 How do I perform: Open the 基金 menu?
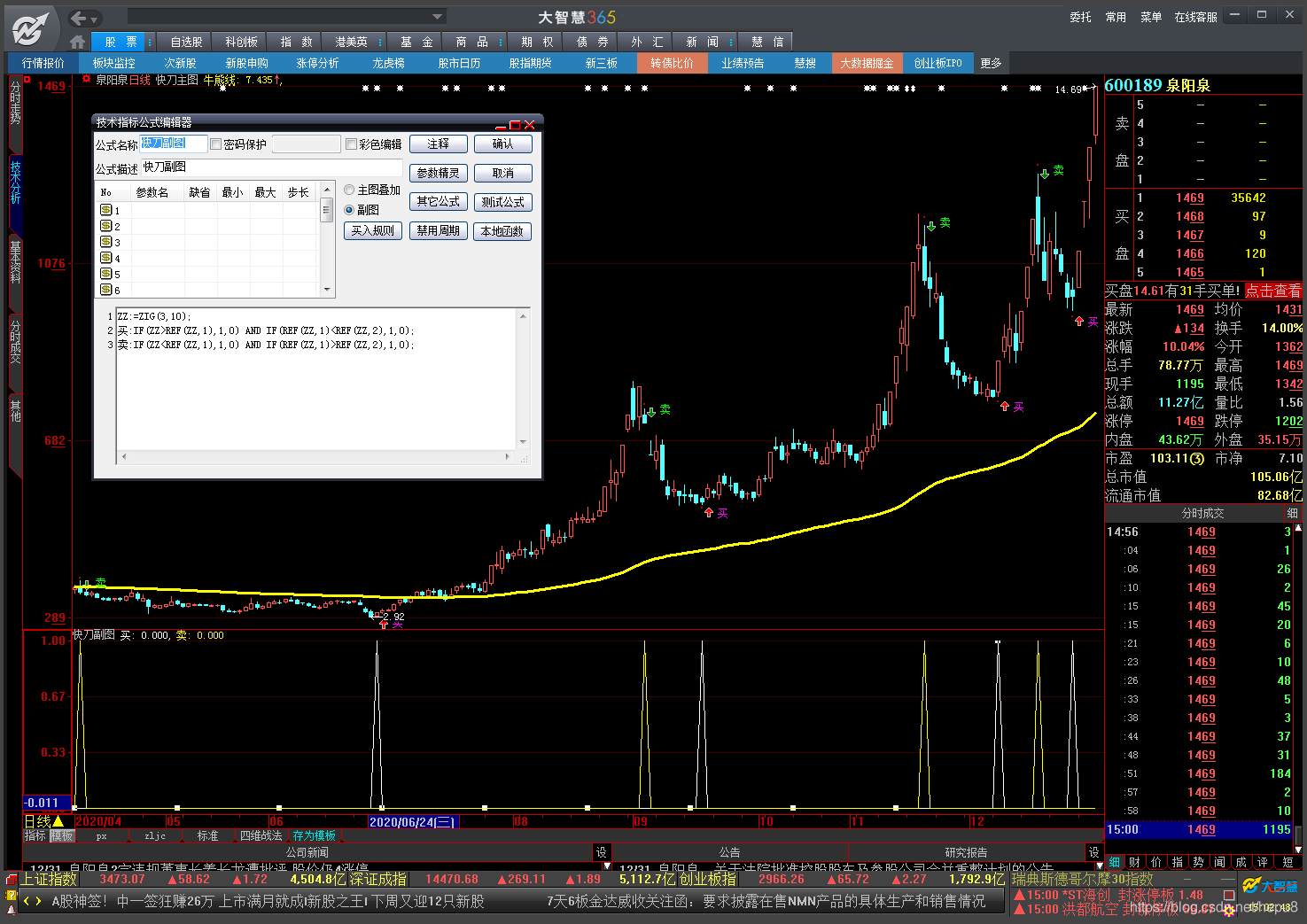(x=416, y=42)
